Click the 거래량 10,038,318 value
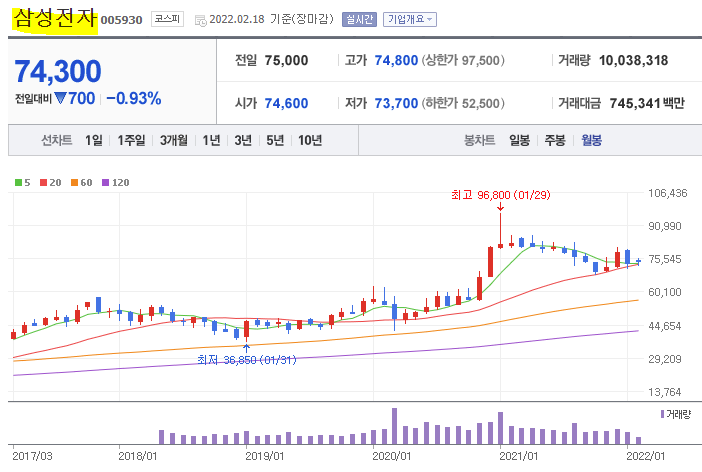702x472 pixels. 633,60
